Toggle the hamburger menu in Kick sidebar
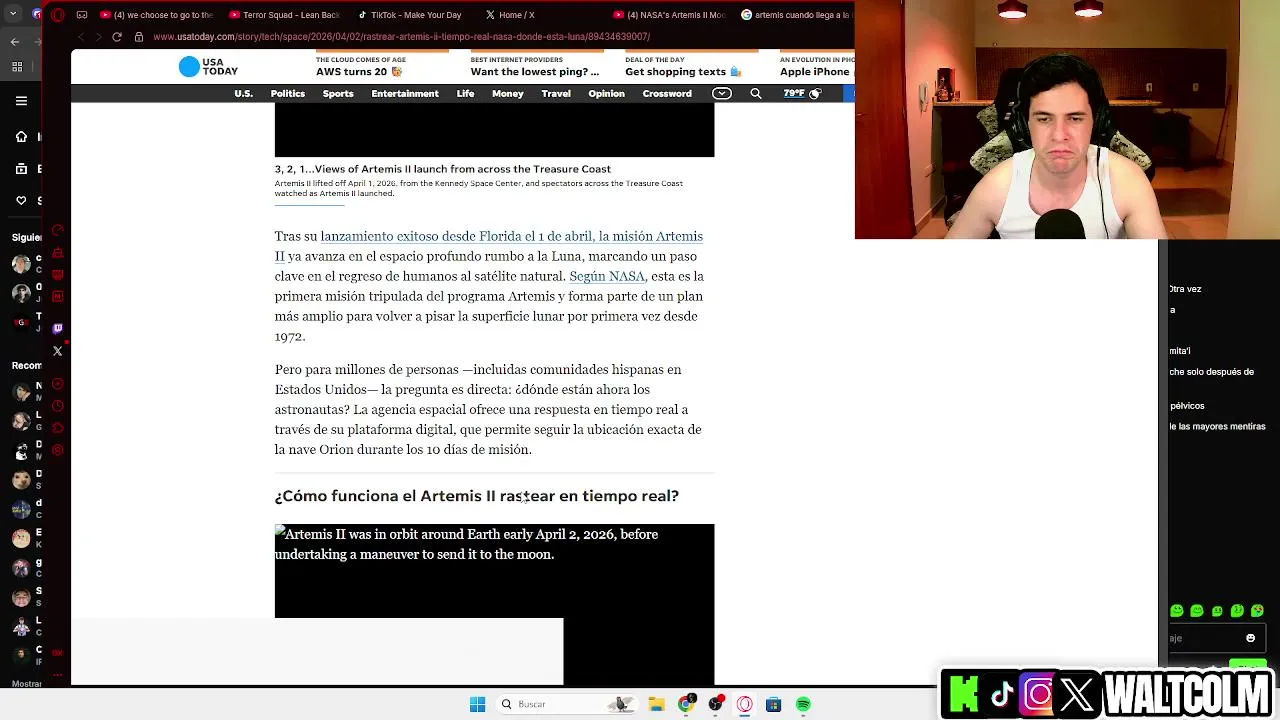This screenshot has height=720, width=1280. tap(21, 101)
